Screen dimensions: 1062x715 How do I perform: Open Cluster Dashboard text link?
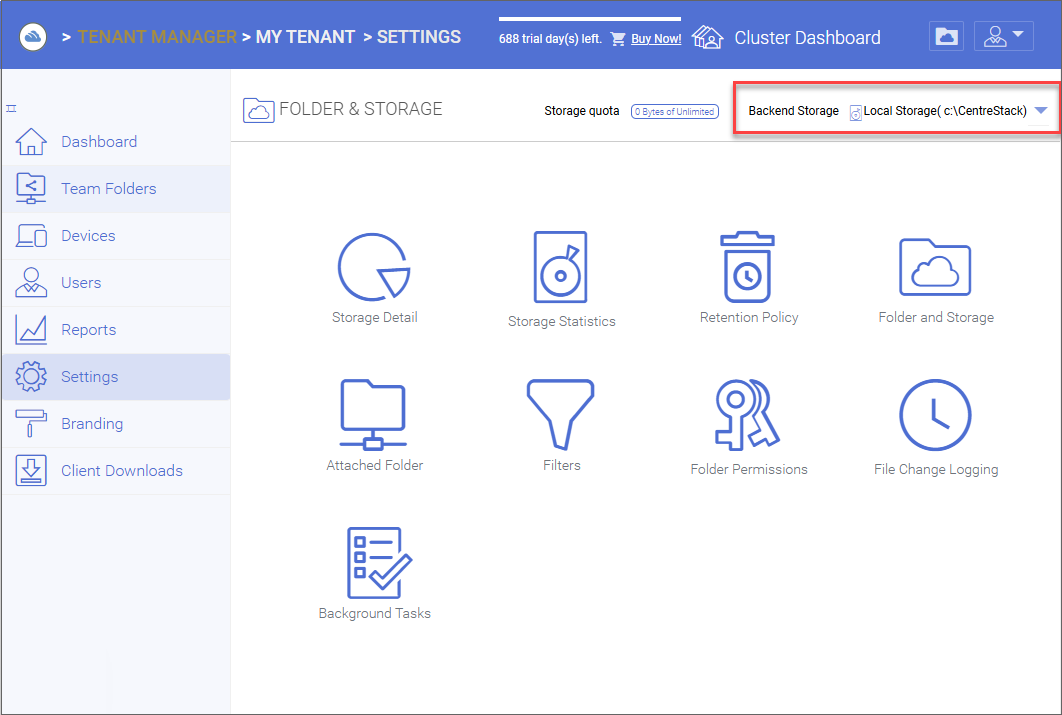coord(807,37)
